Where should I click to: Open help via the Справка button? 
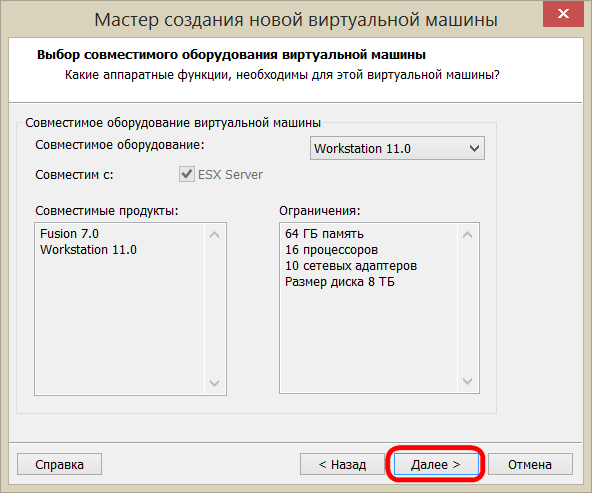59,464
